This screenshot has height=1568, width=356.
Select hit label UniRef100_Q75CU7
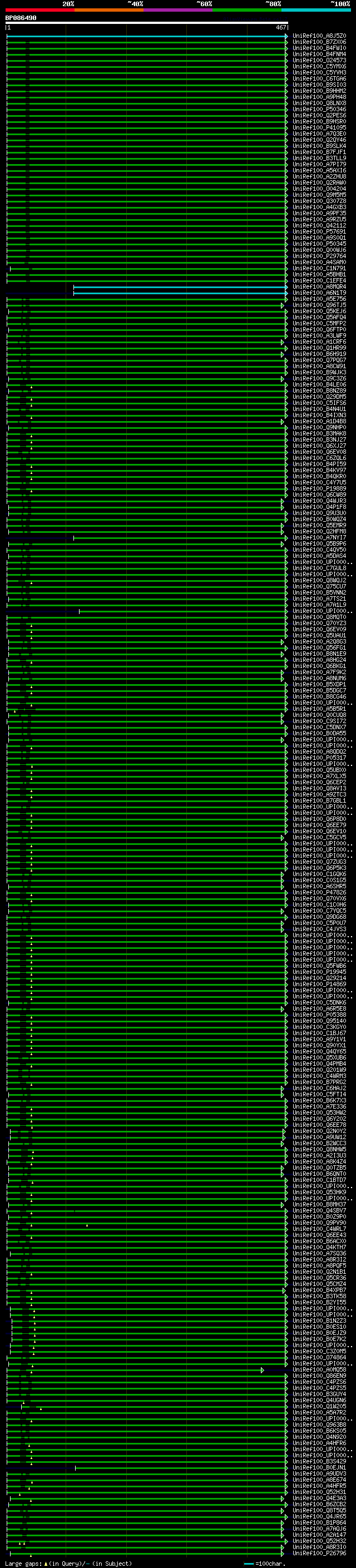click(x=319, y=586)
